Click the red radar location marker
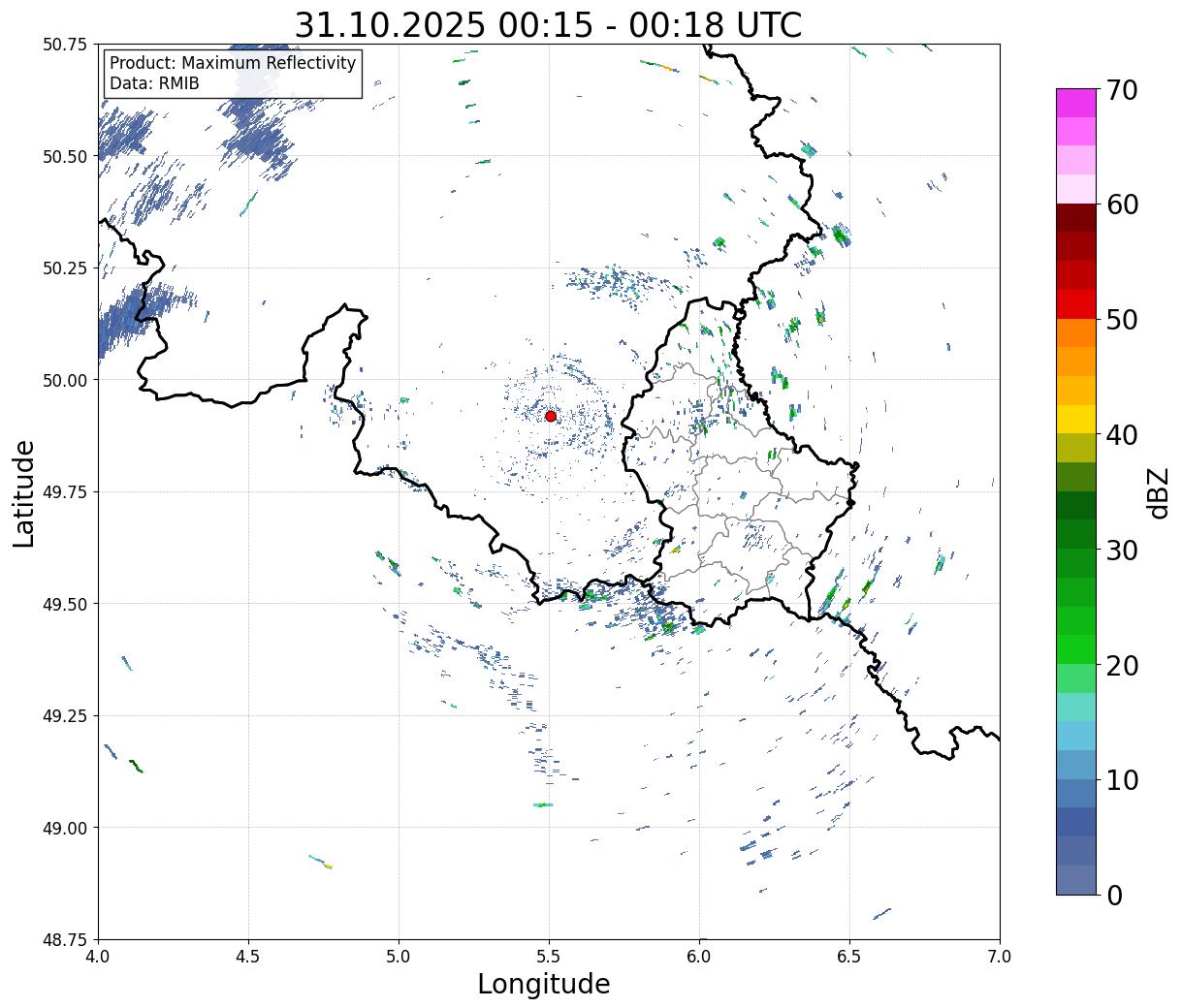Image resolution: width=1182 pixels, height=1008 pixels. [551, 416]
